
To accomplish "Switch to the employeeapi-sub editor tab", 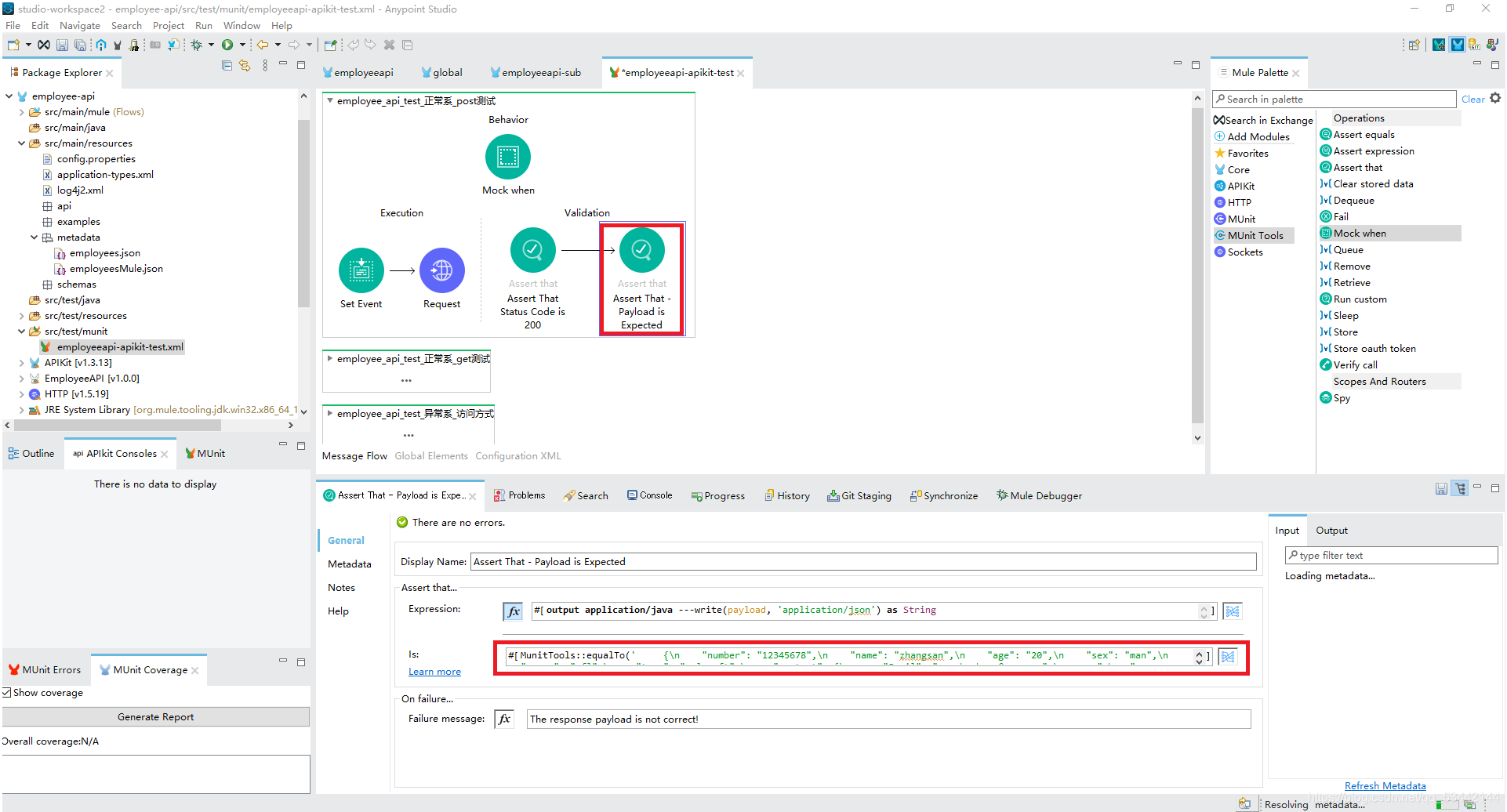I will (x=536, y=73).
